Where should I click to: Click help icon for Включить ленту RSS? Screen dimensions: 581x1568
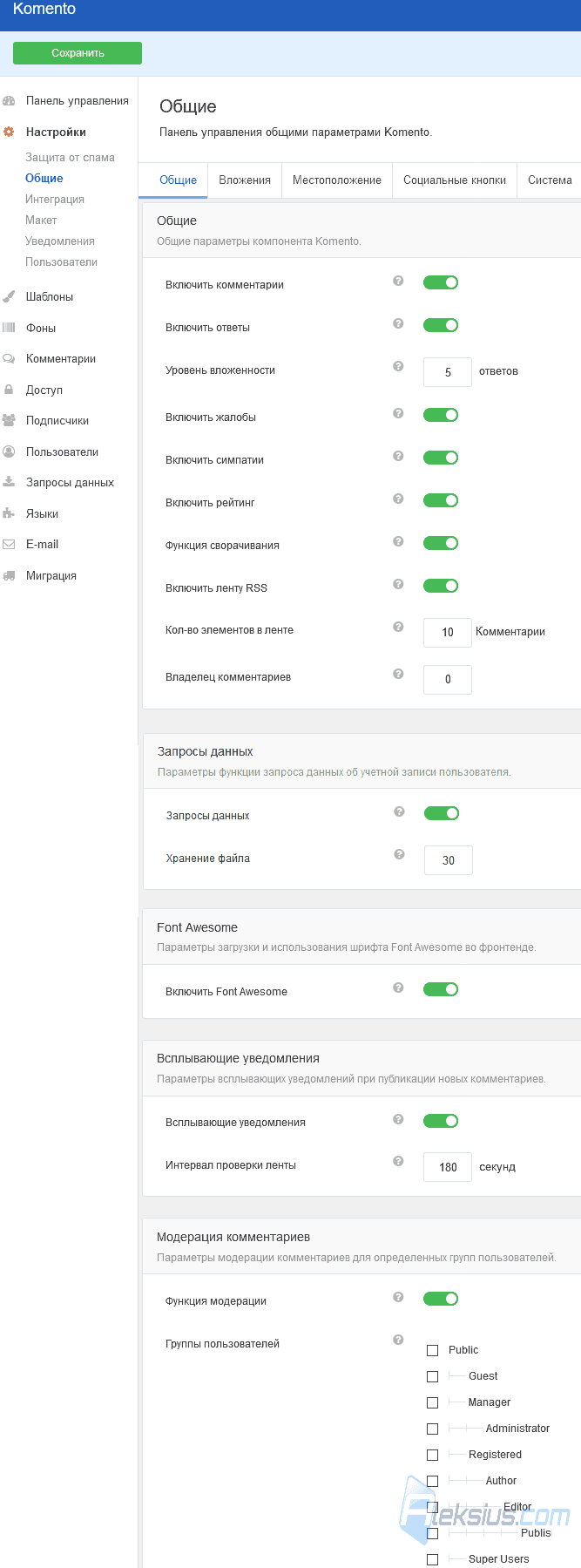point(398,584)
